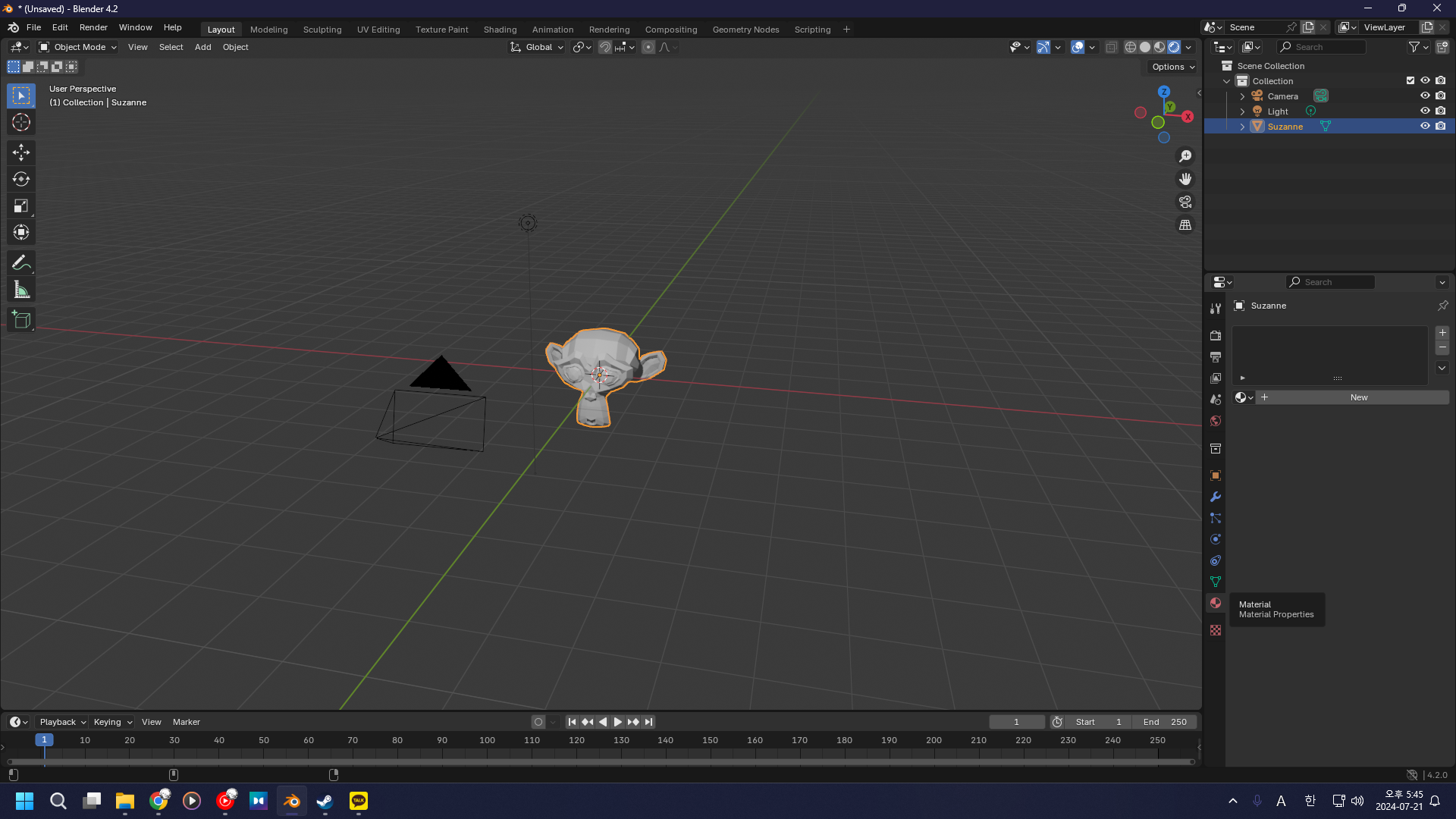Switch to the Shading workspace tab

click(500, 30)
